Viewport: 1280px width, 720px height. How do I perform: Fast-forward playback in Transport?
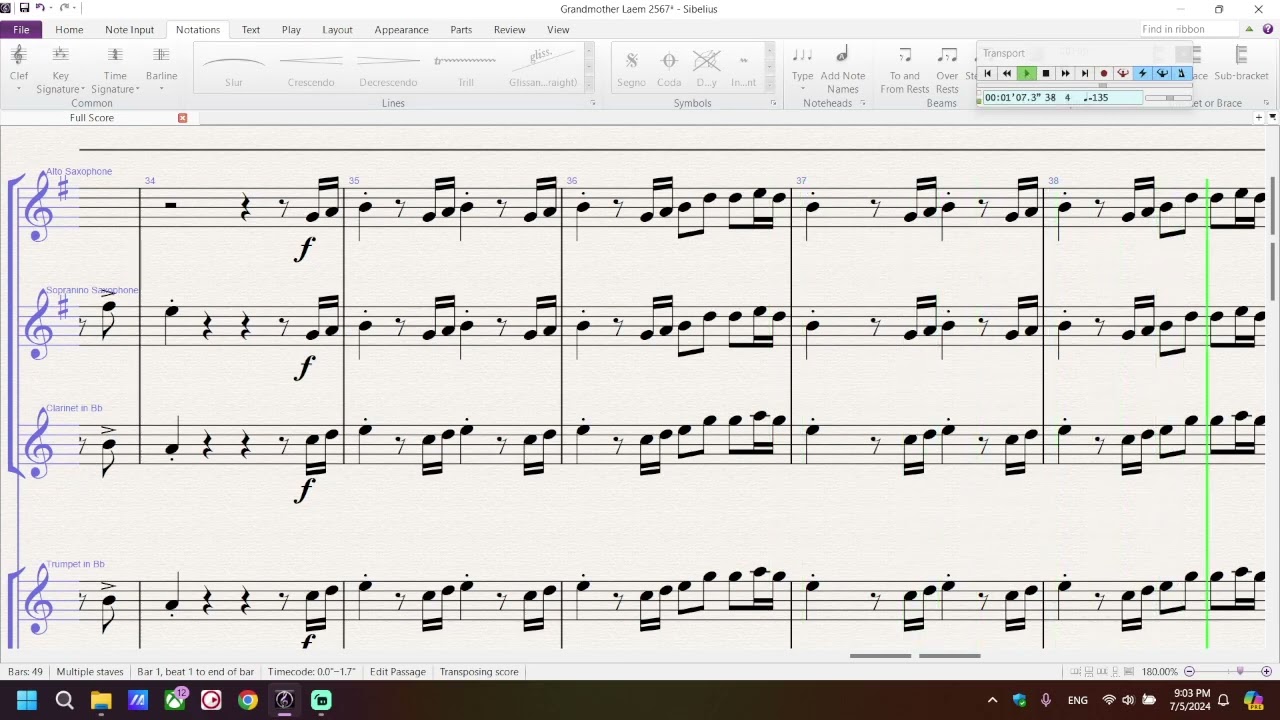1065,73
